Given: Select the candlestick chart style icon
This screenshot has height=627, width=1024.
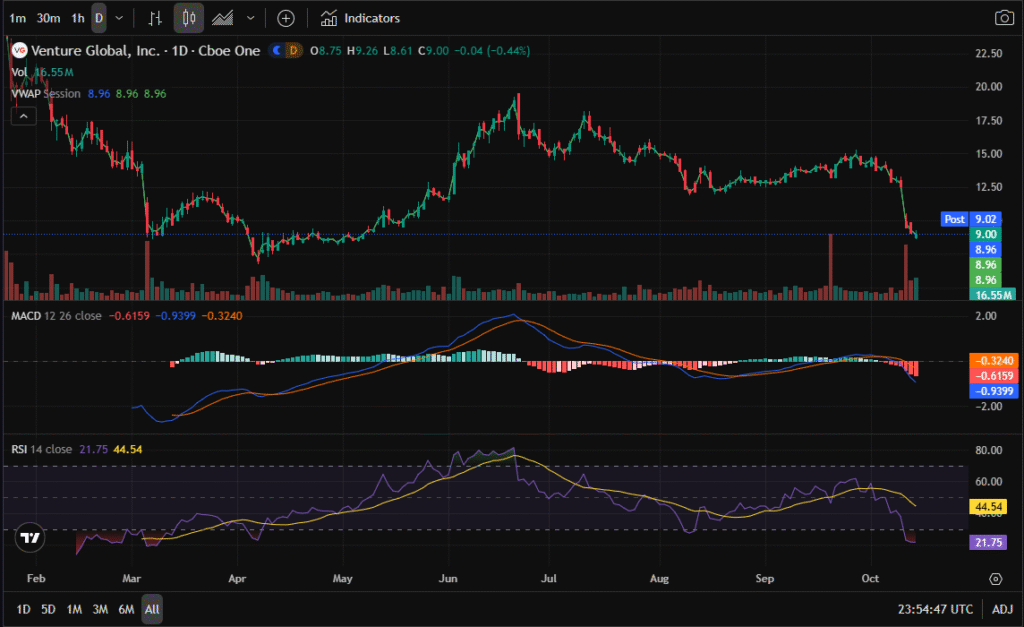Looking at the screenshot, I should 189,18.
